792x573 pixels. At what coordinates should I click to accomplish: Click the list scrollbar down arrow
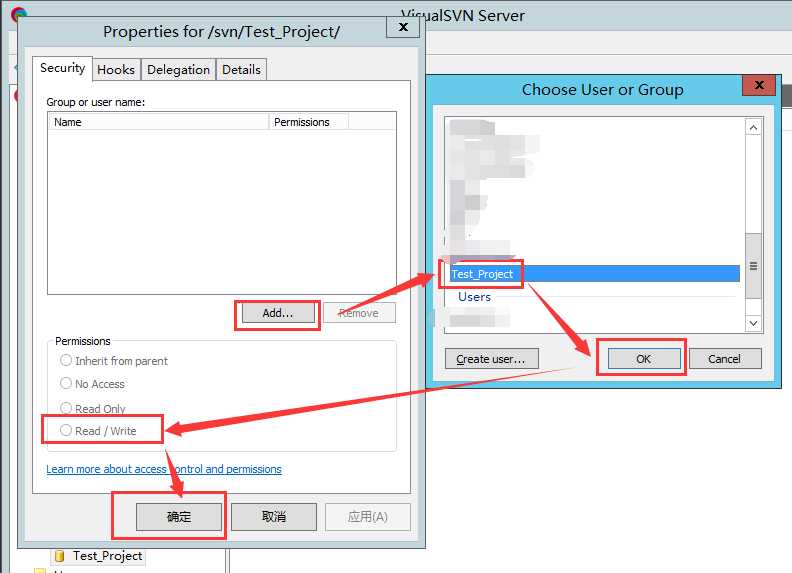point(753,323)
